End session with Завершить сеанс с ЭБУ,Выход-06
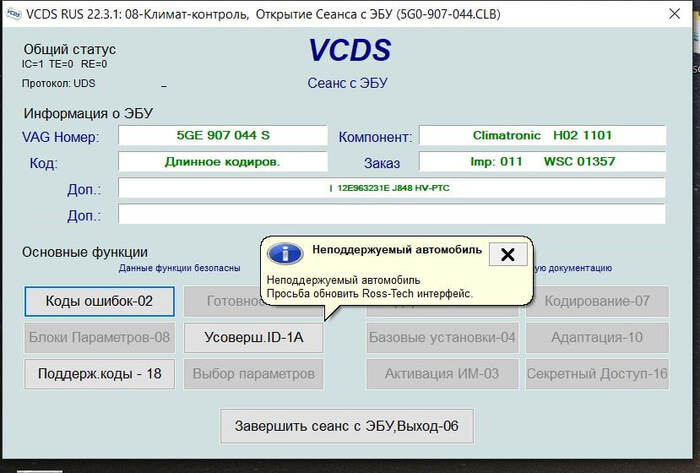The image size is (700, 473). tap(346, 425)
